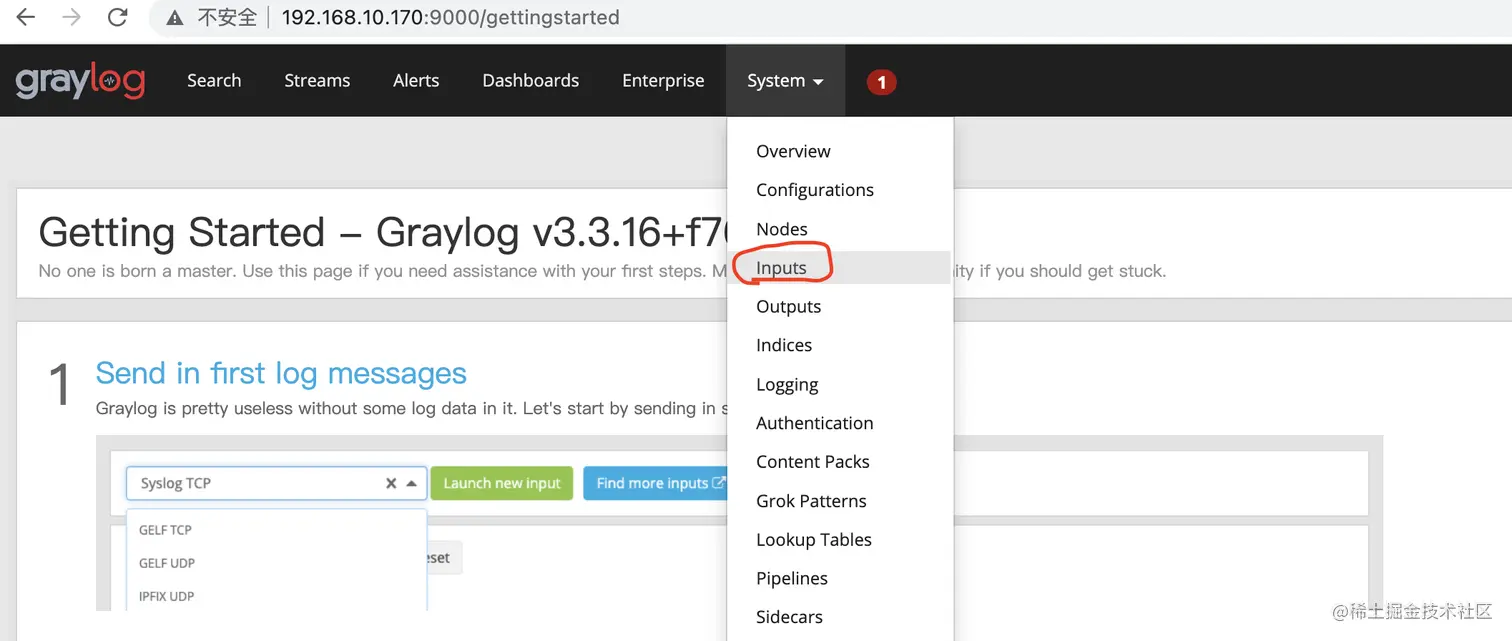Screen dimensions: 1512x641
Task: Click the browser address bar URL
Action: click(450, 17)
